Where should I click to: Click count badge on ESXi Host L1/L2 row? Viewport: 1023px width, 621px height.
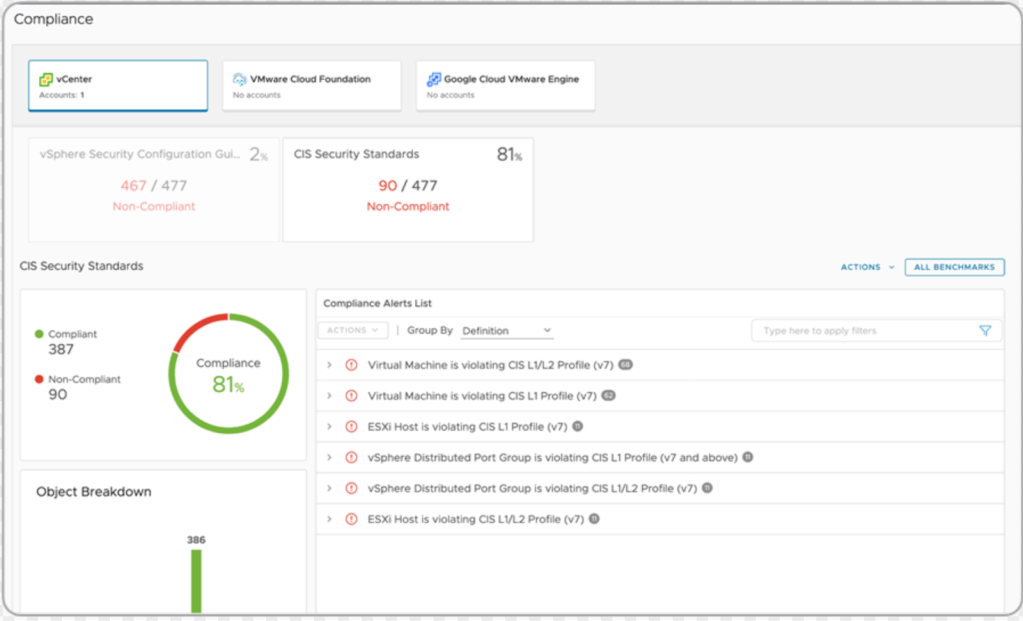point(594,519)
